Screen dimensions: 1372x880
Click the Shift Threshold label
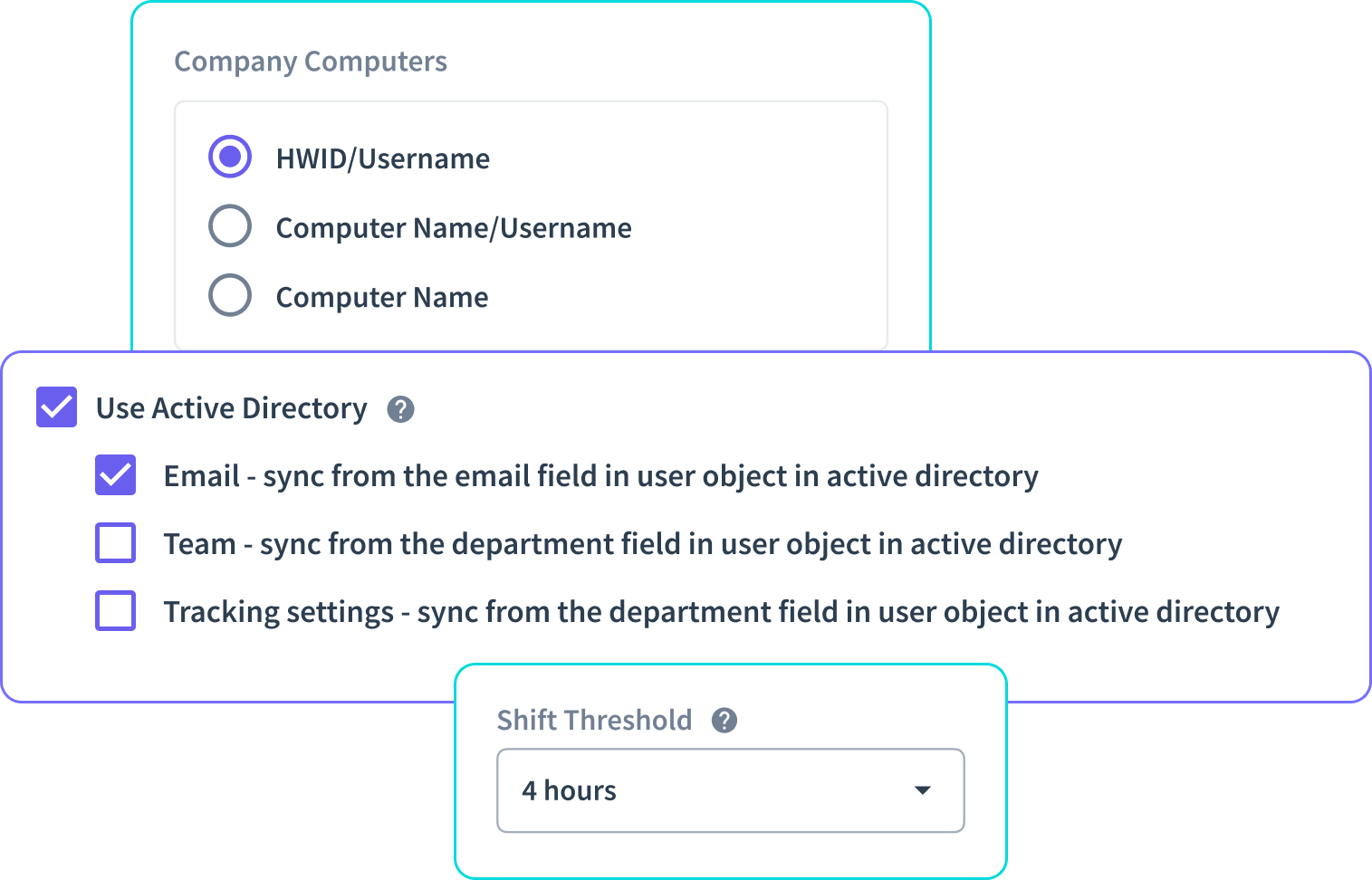tap(594, 720)
